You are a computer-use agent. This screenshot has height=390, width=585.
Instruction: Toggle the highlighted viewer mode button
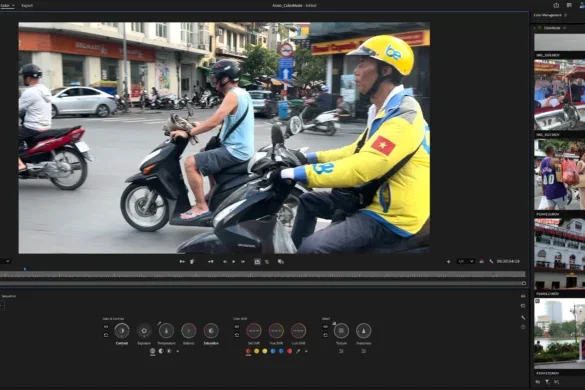point(257,262)
